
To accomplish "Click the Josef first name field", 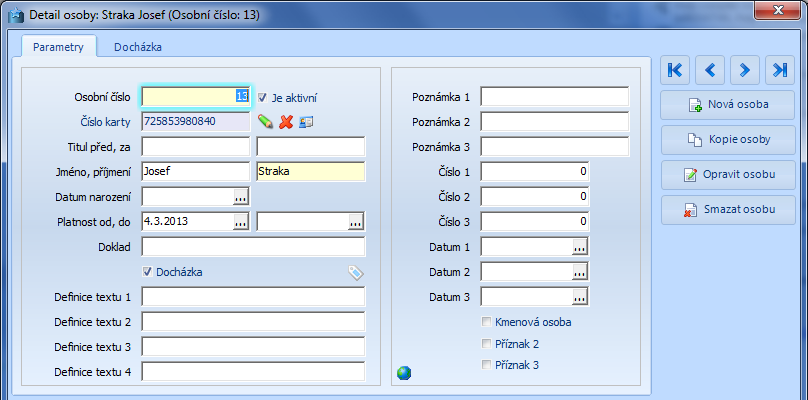I will [x=196, y=172].
